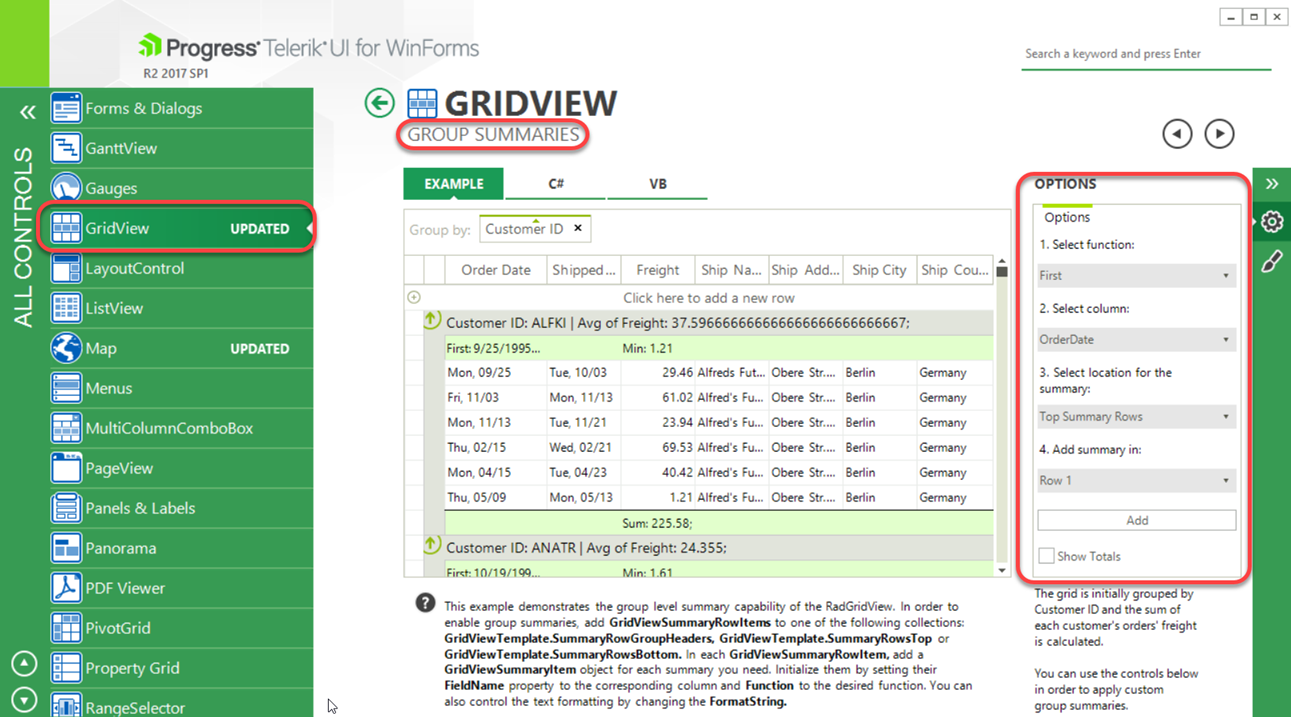Select the freight cell 69.53

point(658,447)
